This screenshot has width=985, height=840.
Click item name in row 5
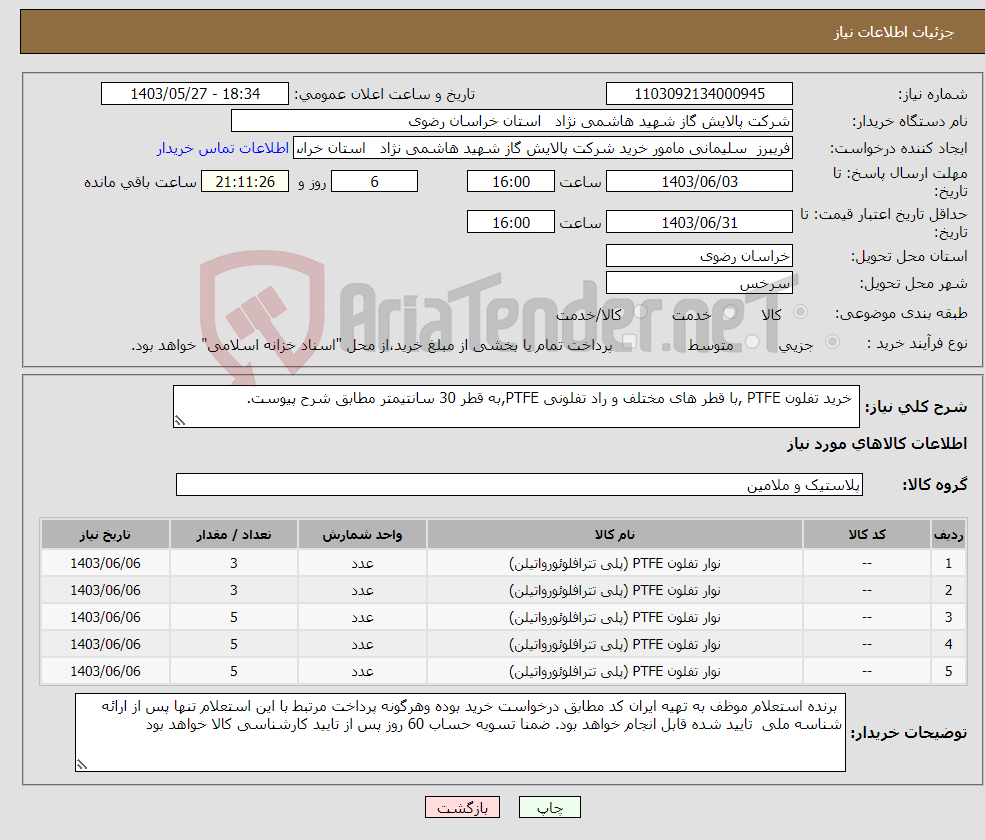point(614,672)
